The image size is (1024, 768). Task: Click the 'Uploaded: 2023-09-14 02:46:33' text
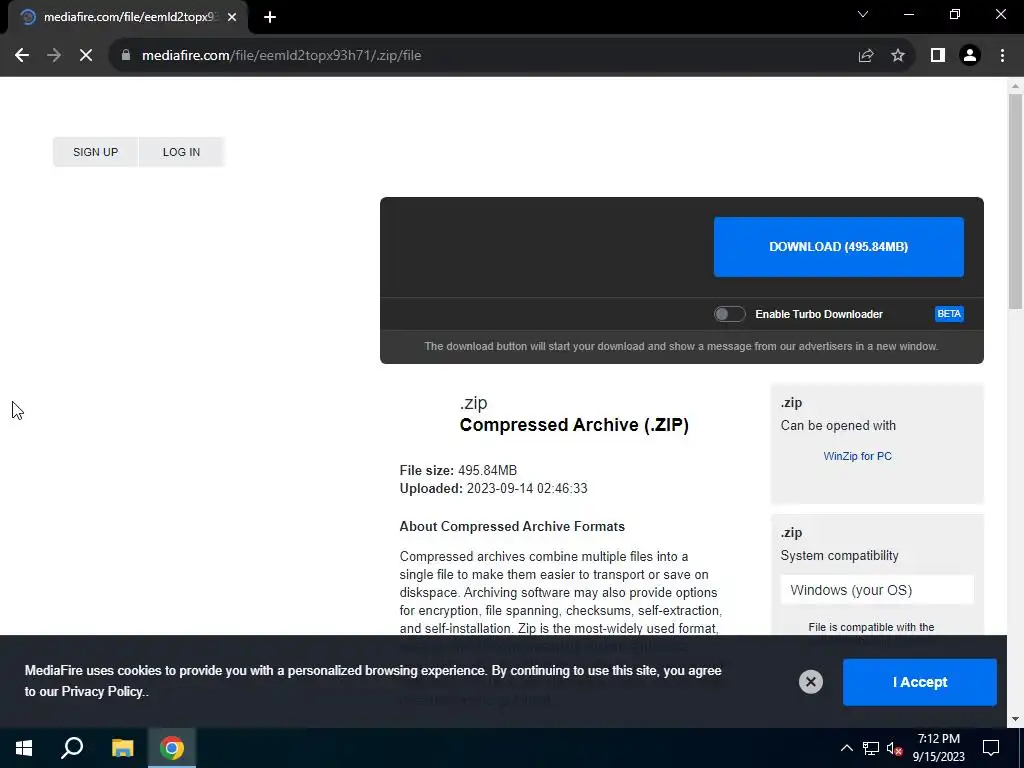[494, 488]
